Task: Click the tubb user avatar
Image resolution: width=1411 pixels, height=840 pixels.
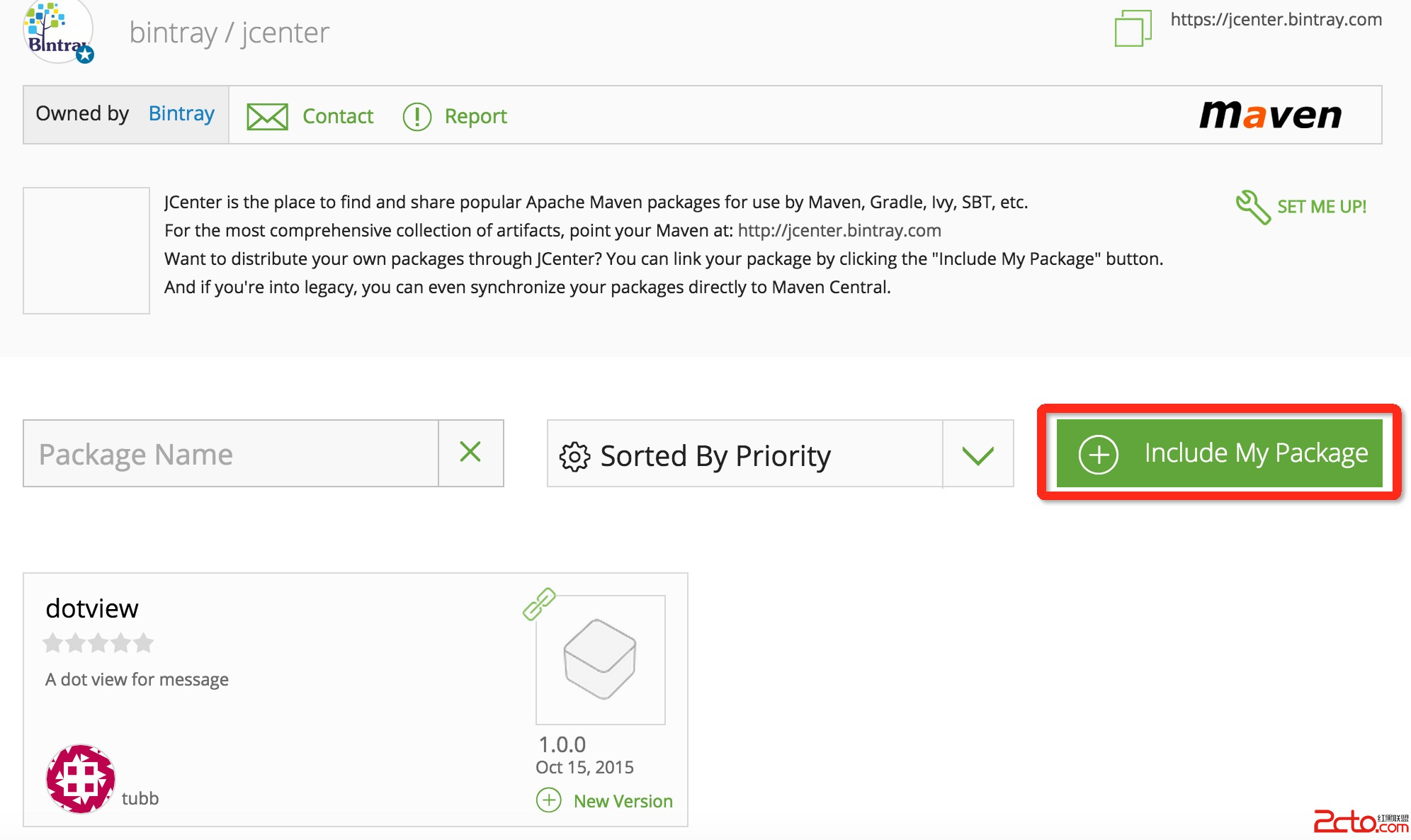Action: pos(81,778)
